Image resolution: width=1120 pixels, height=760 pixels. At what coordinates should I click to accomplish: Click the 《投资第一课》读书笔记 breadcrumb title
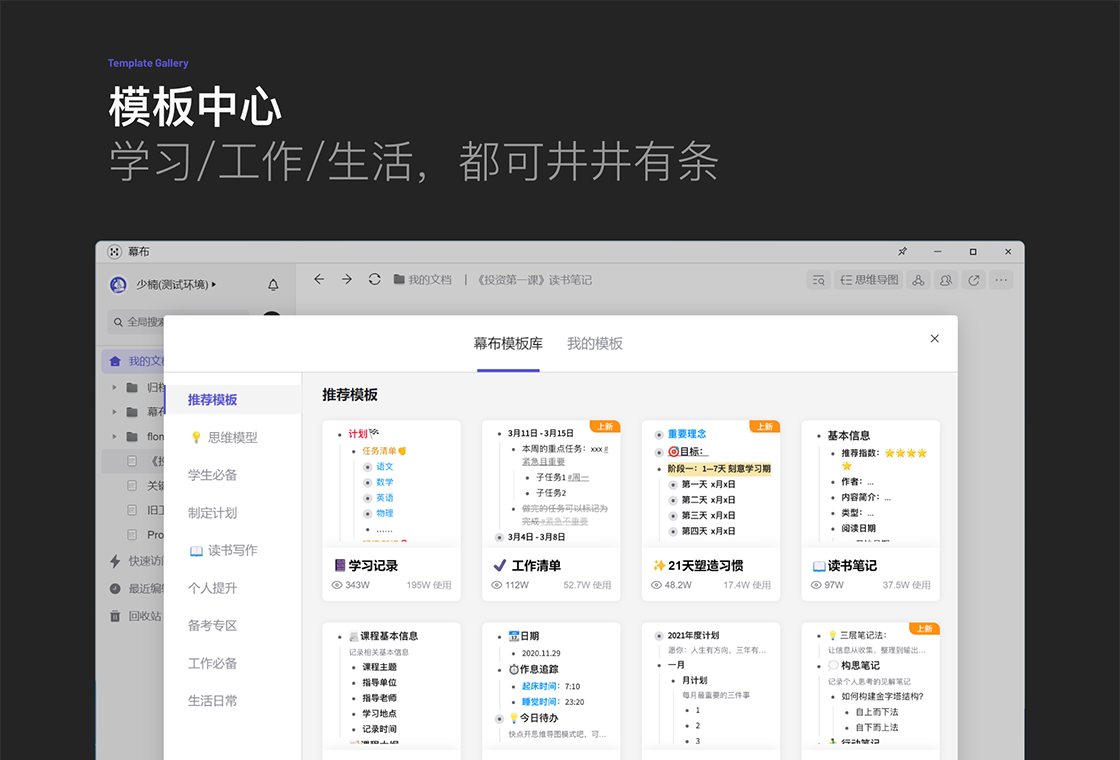[534, 280]
